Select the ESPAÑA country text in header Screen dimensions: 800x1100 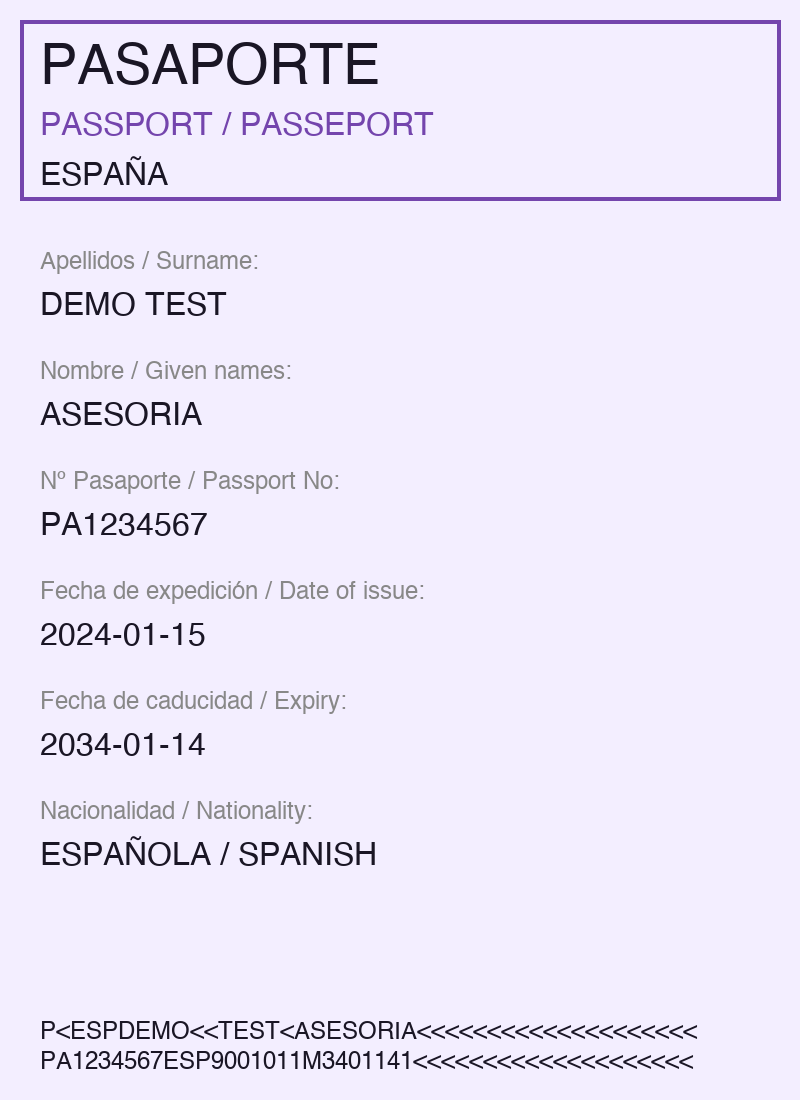[x=104, y=175]
